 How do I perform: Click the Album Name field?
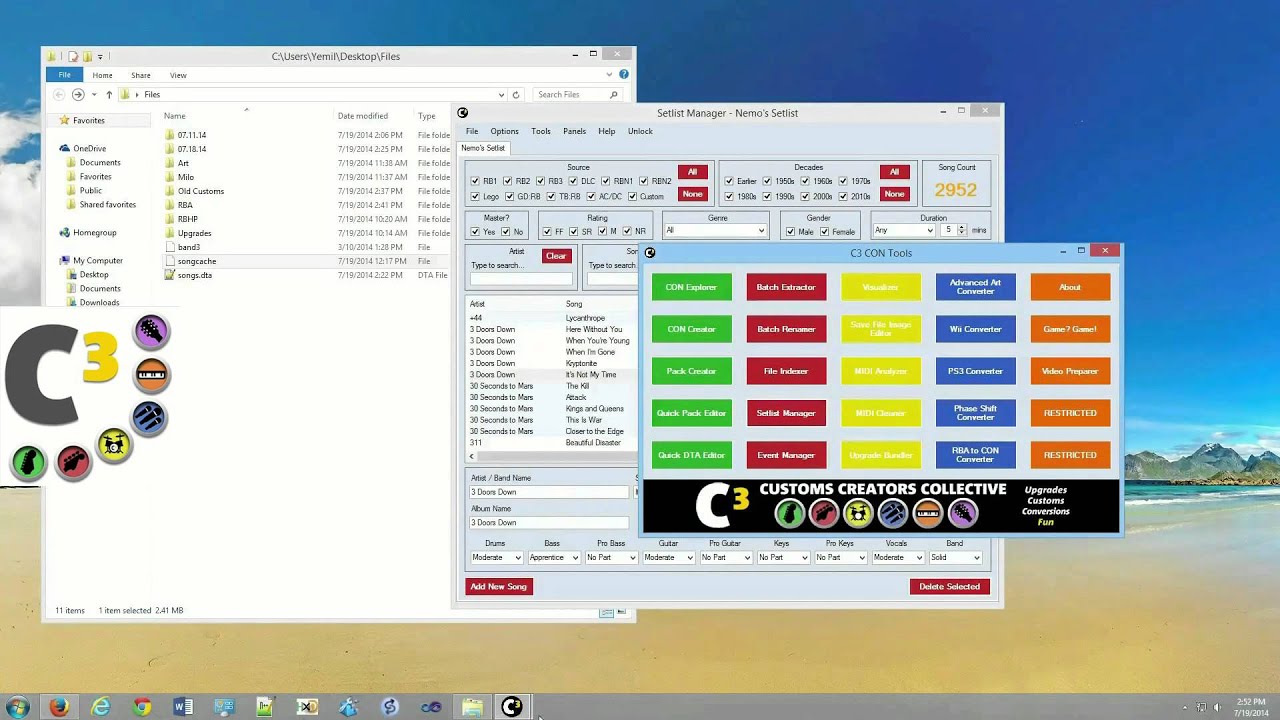coord(549,522)
